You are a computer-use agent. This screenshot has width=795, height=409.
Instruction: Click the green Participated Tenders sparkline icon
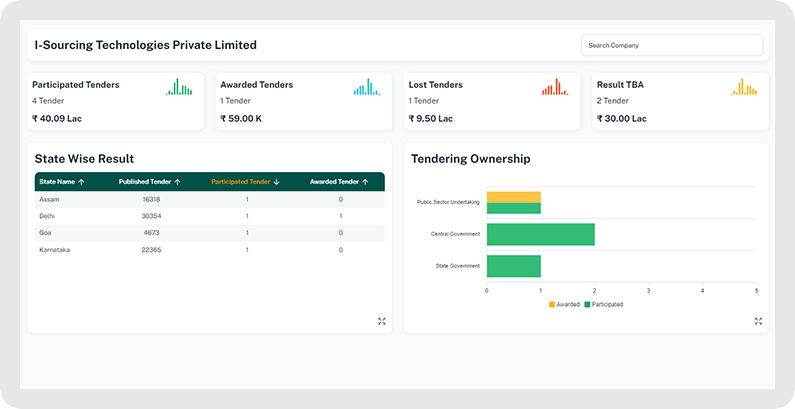(x=179, y=88)
